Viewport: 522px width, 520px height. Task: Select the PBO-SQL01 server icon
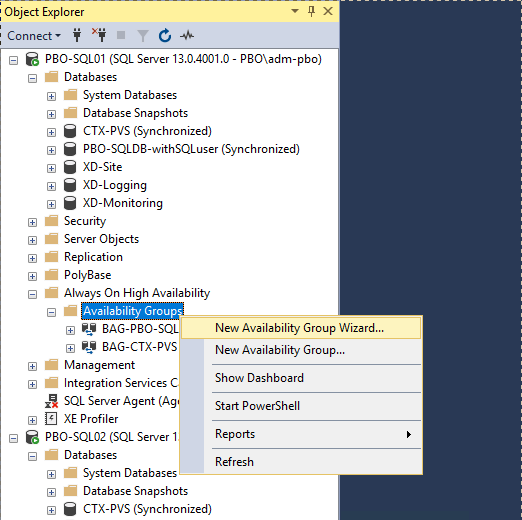tap(33, 59)
